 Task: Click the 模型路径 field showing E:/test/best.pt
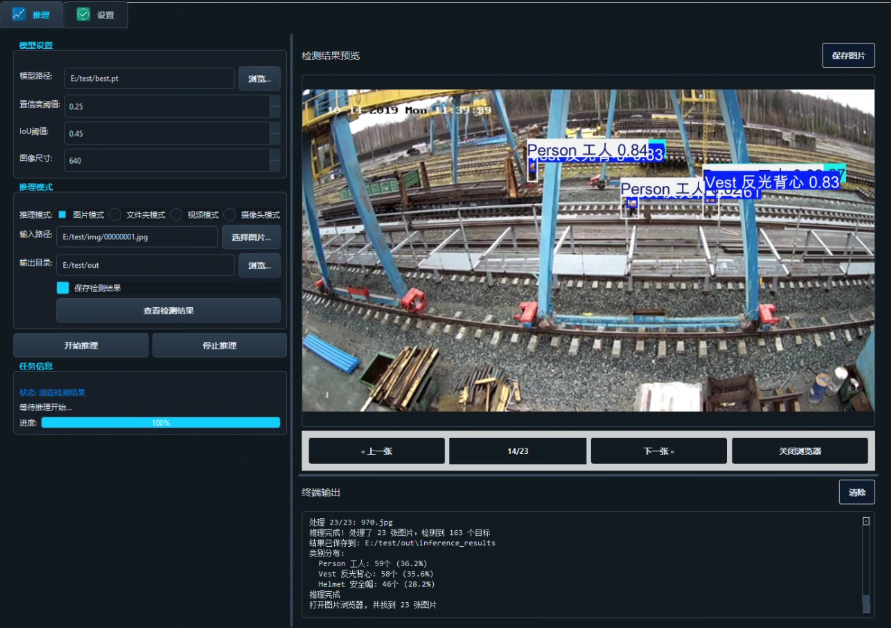(x=149, y=78)
